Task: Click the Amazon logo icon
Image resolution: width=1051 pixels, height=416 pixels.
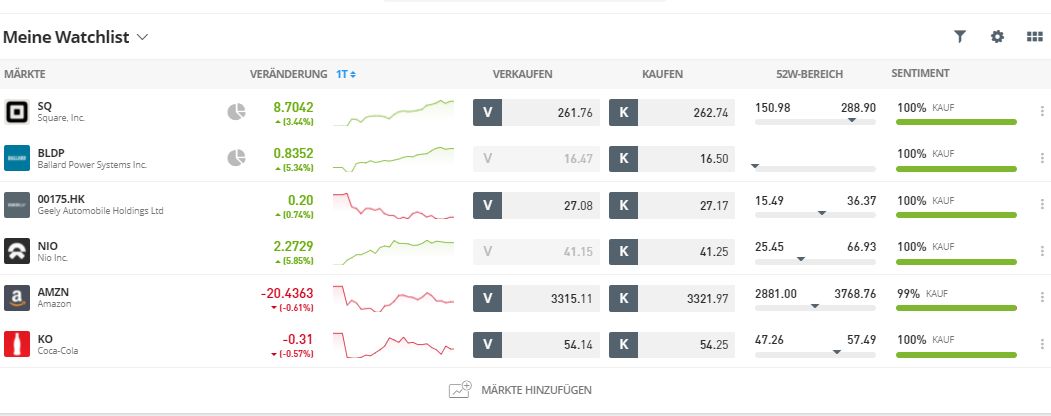Action: 17,297
